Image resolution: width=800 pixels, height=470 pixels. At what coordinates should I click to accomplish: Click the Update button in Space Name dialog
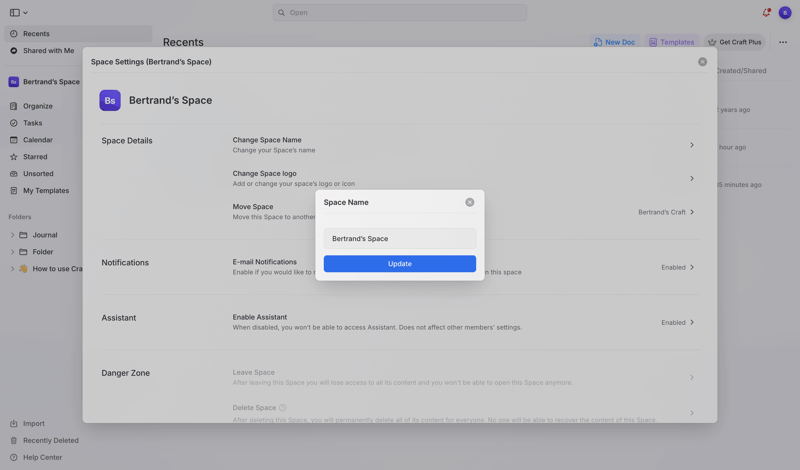point(399,264)
